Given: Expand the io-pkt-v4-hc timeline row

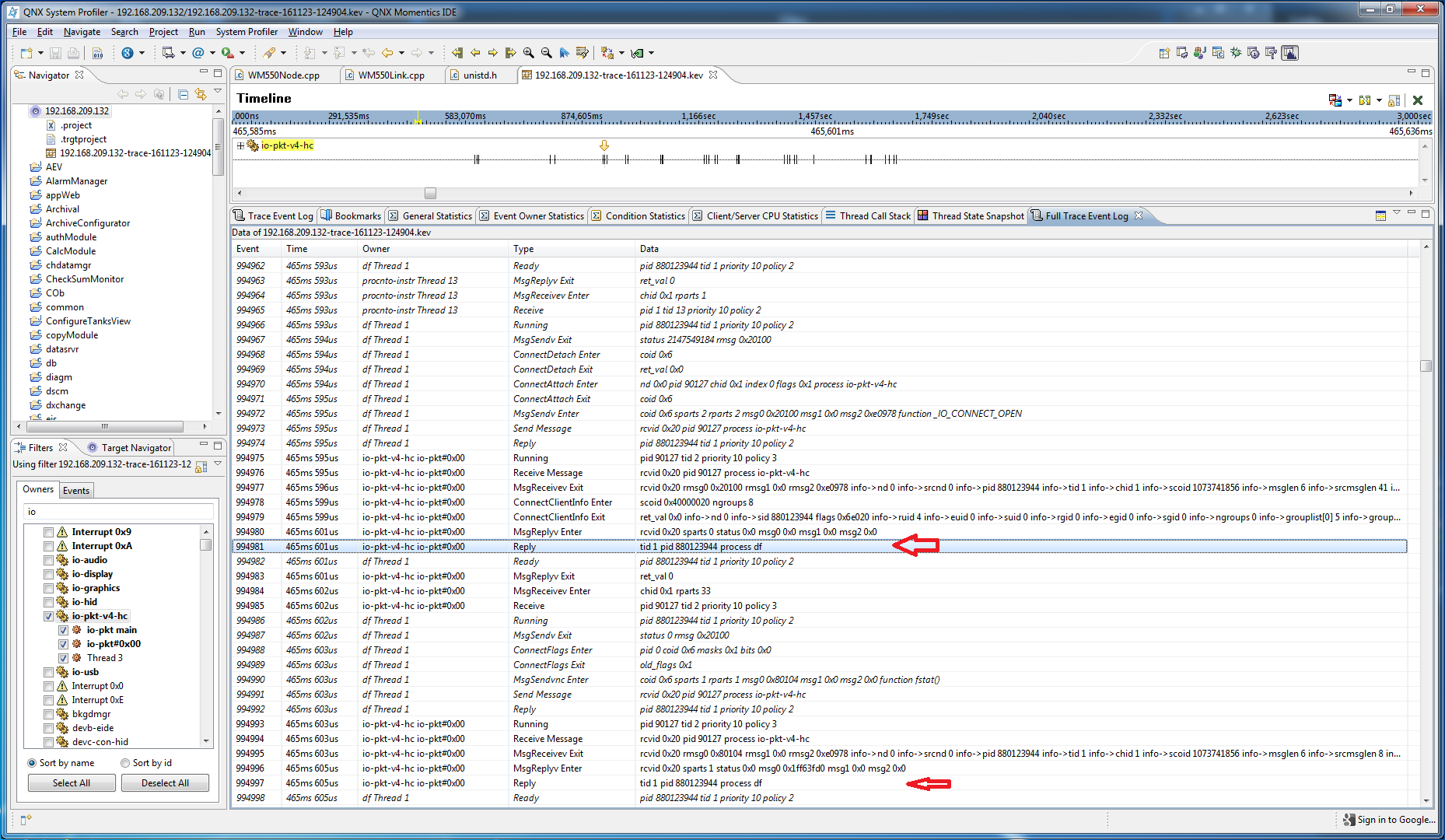Looking at the screenshot, I should point(240,145).
